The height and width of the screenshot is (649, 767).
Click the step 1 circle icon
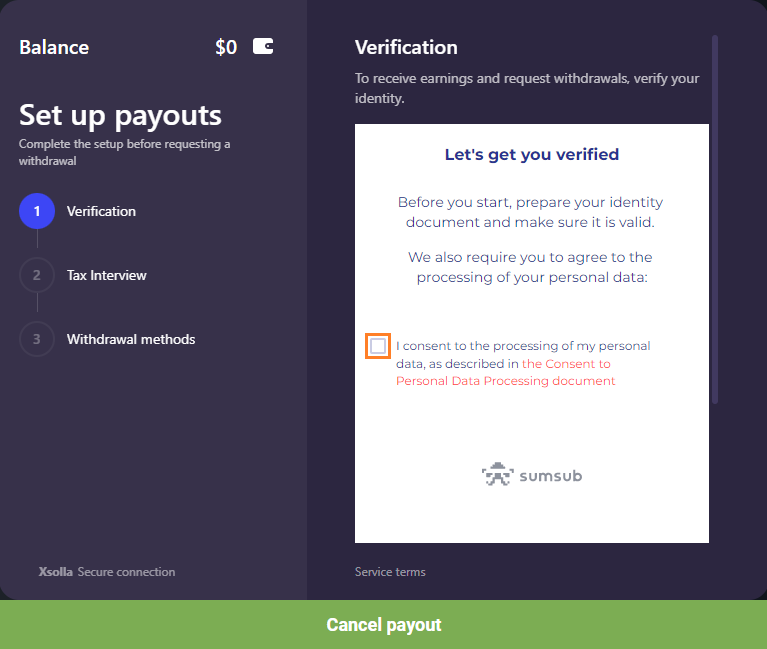pyautogui.click(x=37, y=211)
